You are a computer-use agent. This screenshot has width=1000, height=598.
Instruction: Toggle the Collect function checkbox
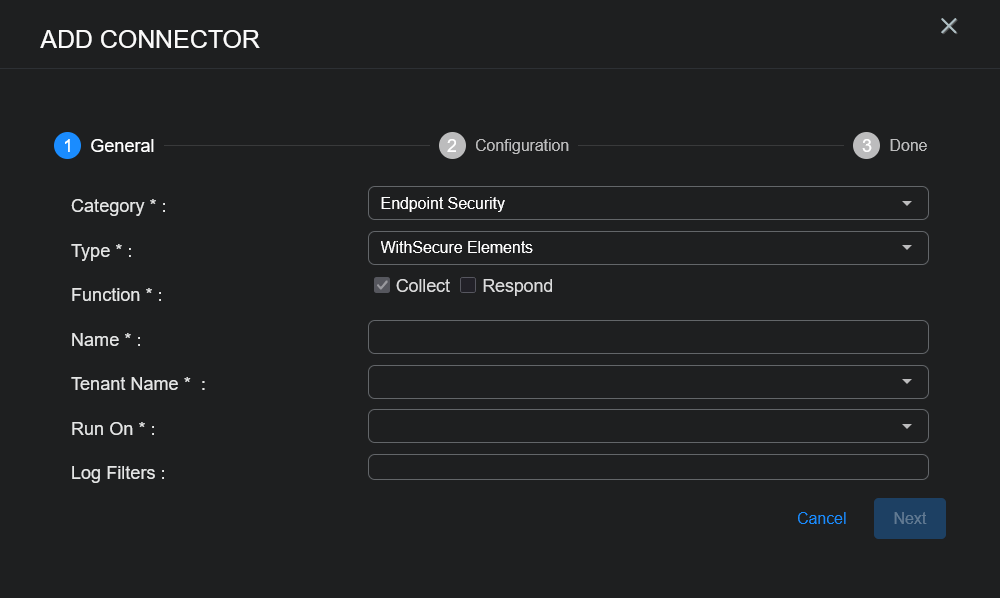click(x=382, y=286)
